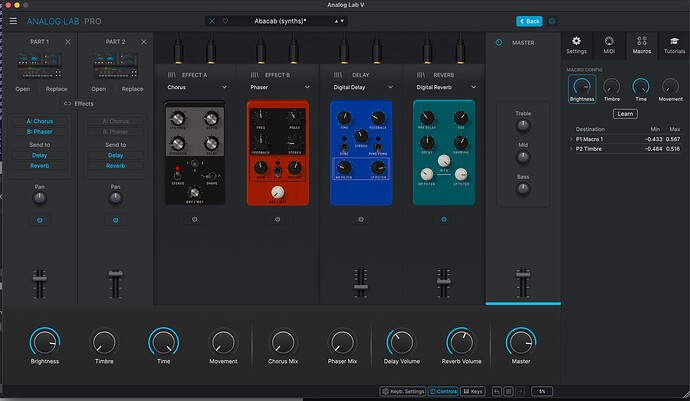This screenshot has height=401, width=690.
Task: Click the Keyb. Settings icon button
Action: [403, 391]
